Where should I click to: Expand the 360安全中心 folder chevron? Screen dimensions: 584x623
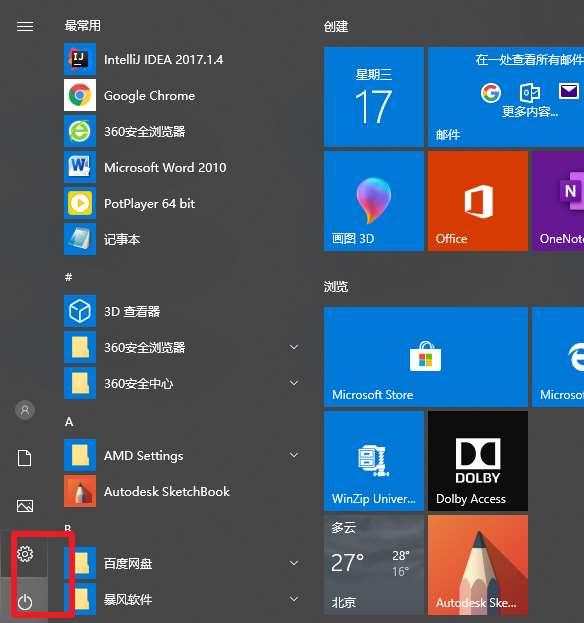[294, 383]
